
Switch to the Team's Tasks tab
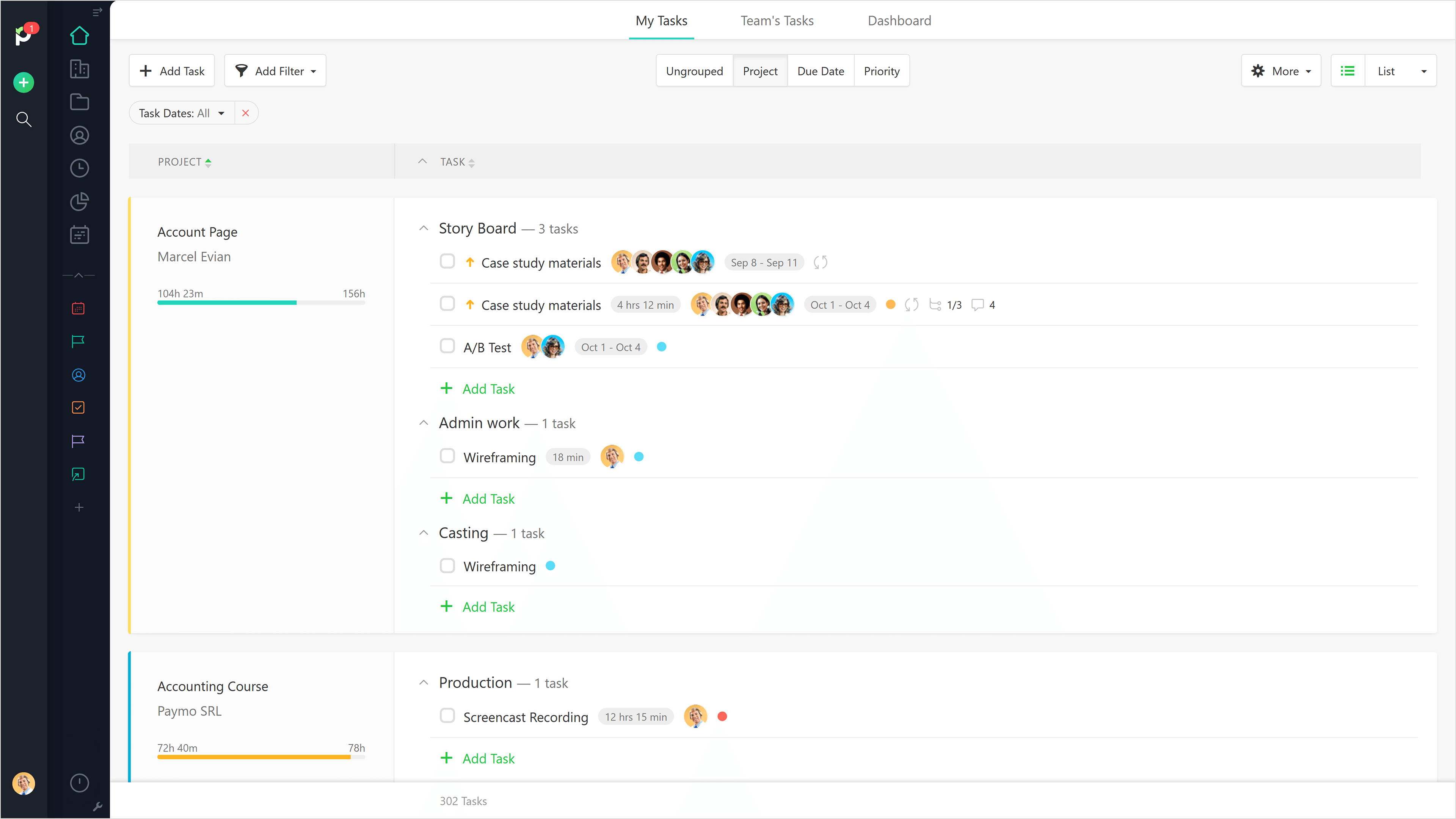click(777, 21)
